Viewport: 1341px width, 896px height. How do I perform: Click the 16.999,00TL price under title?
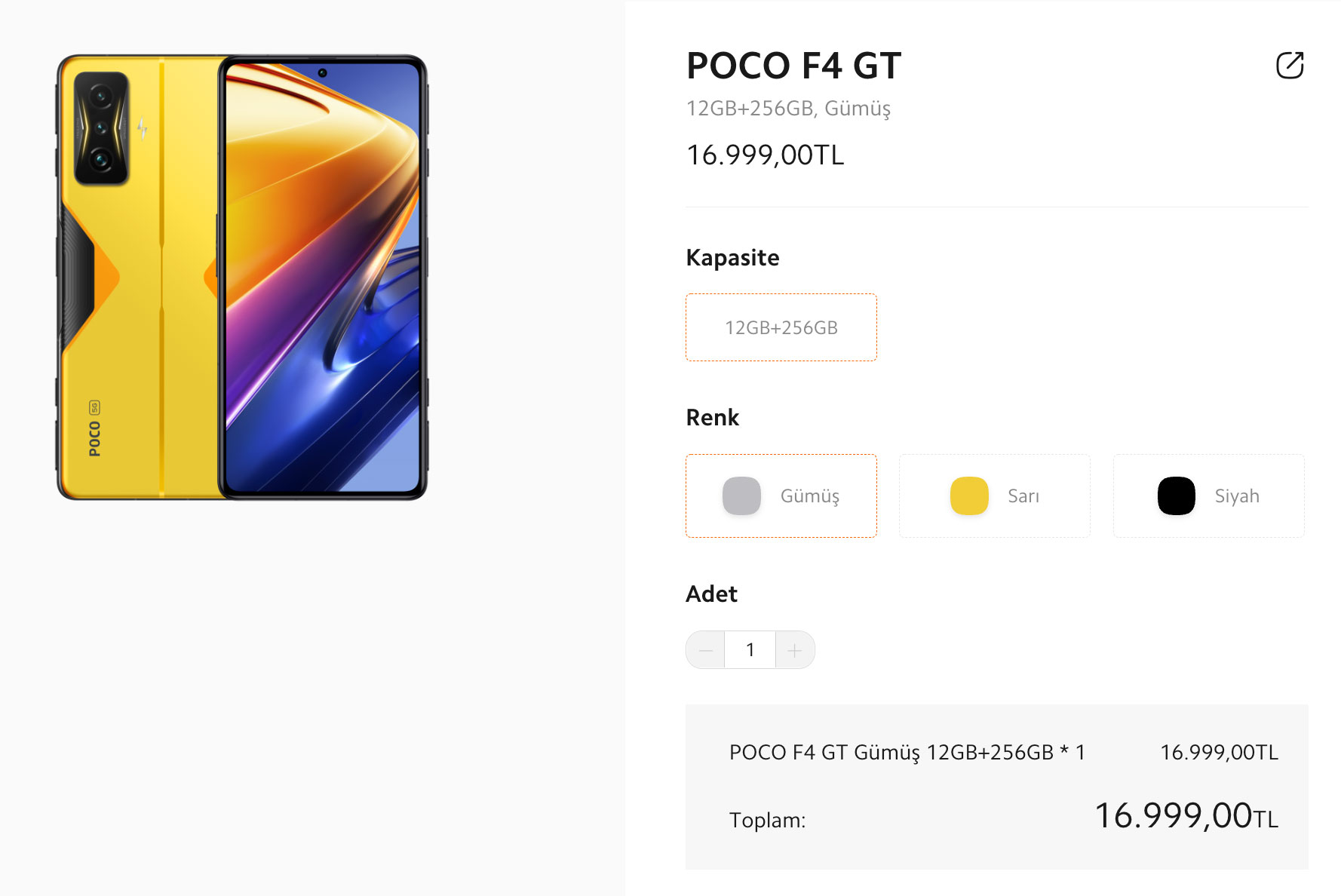point(765,155)
